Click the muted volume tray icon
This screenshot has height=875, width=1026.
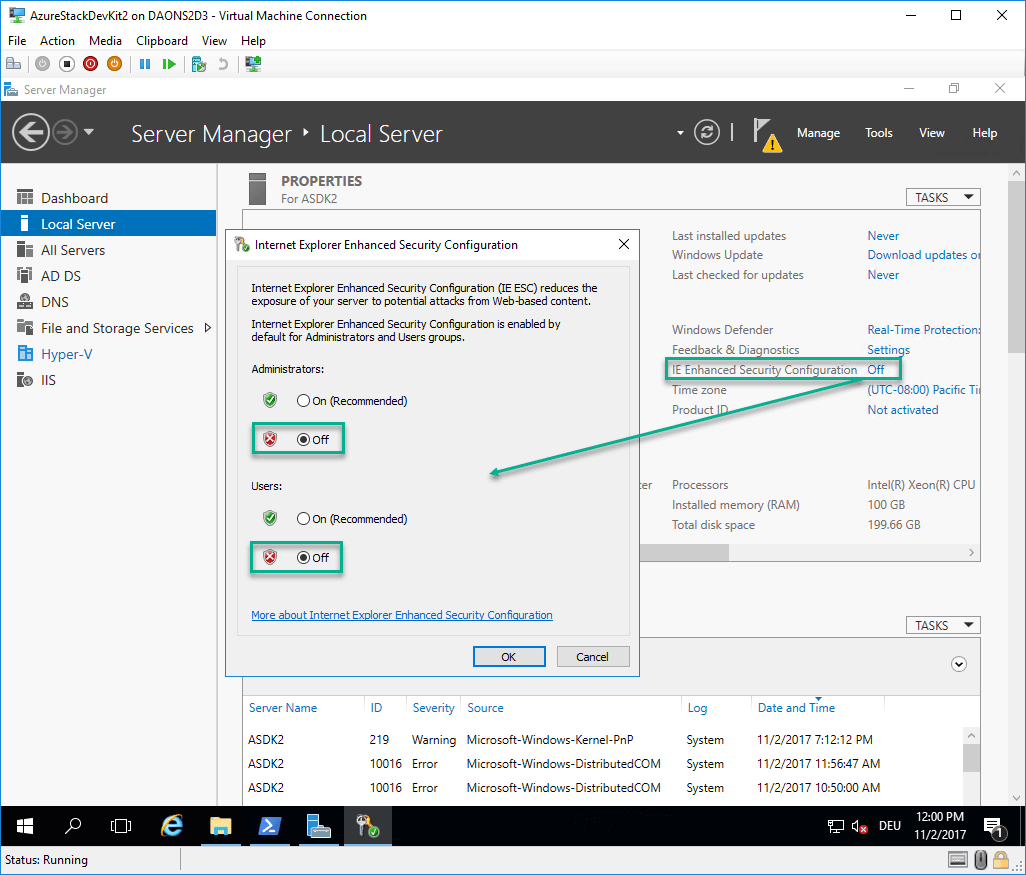click(860, 827)
